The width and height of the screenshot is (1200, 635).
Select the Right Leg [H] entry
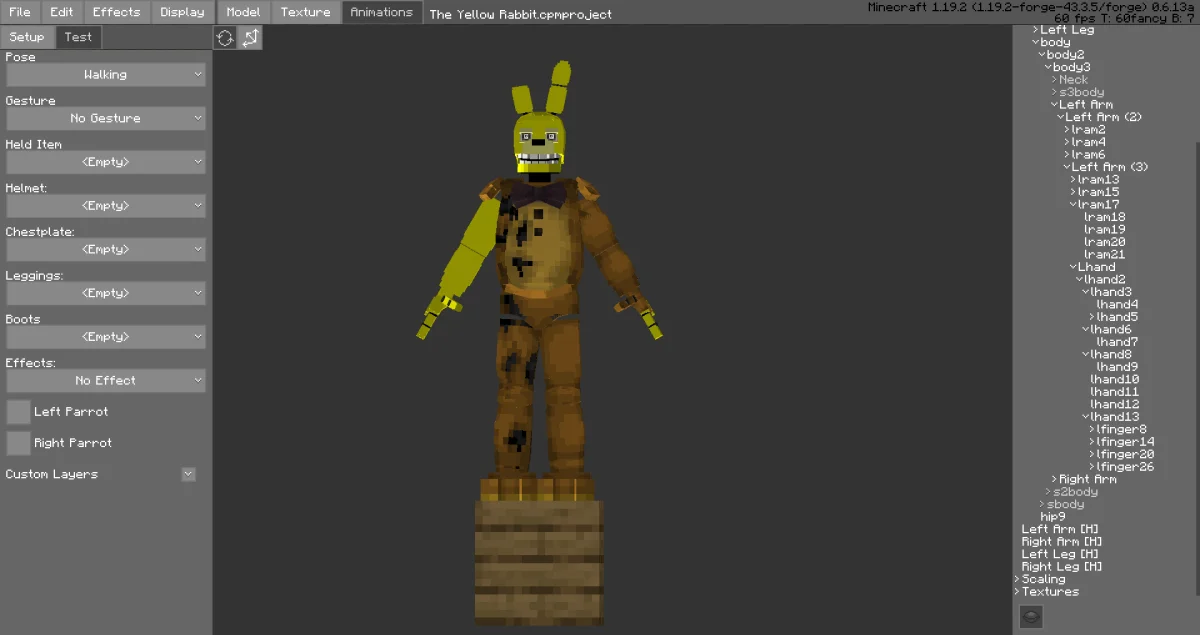pos(1062,567)
